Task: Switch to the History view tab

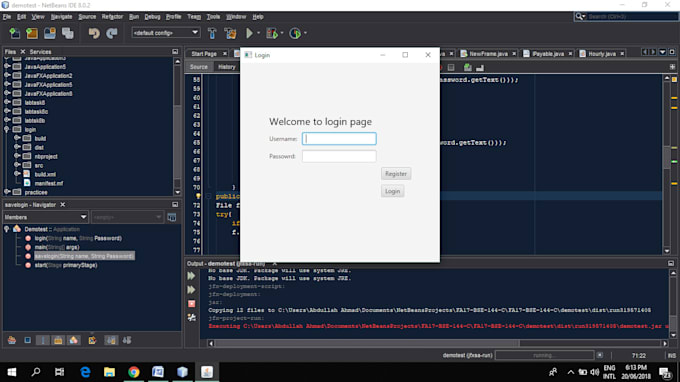Action: pos(226,67)
